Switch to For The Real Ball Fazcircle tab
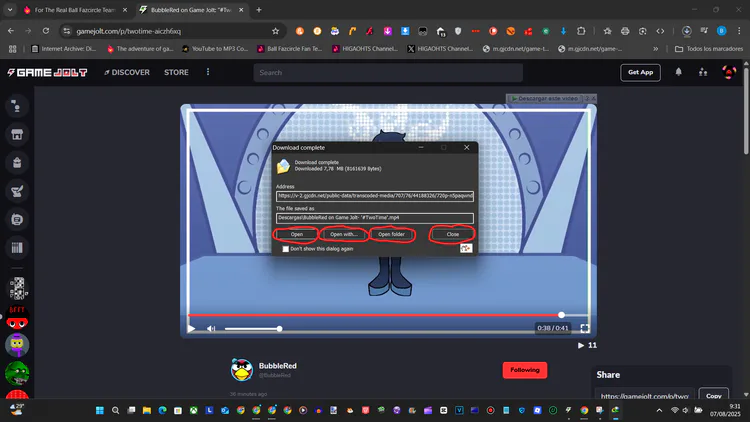Viewport: 750px width, 422px height. (75, 10)
